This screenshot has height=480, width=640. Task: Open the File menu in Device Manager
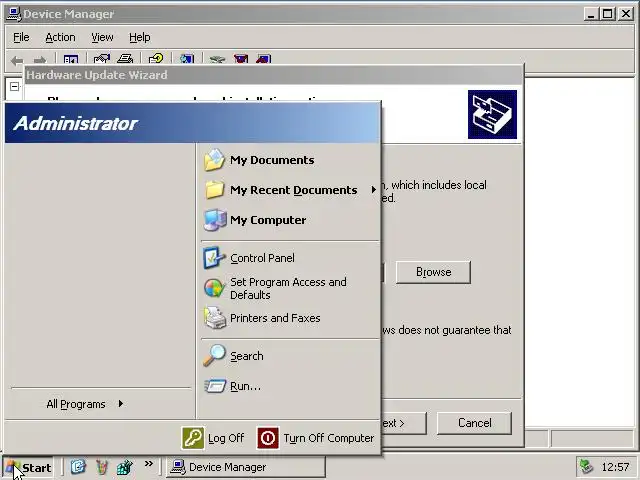coord(21,37)
